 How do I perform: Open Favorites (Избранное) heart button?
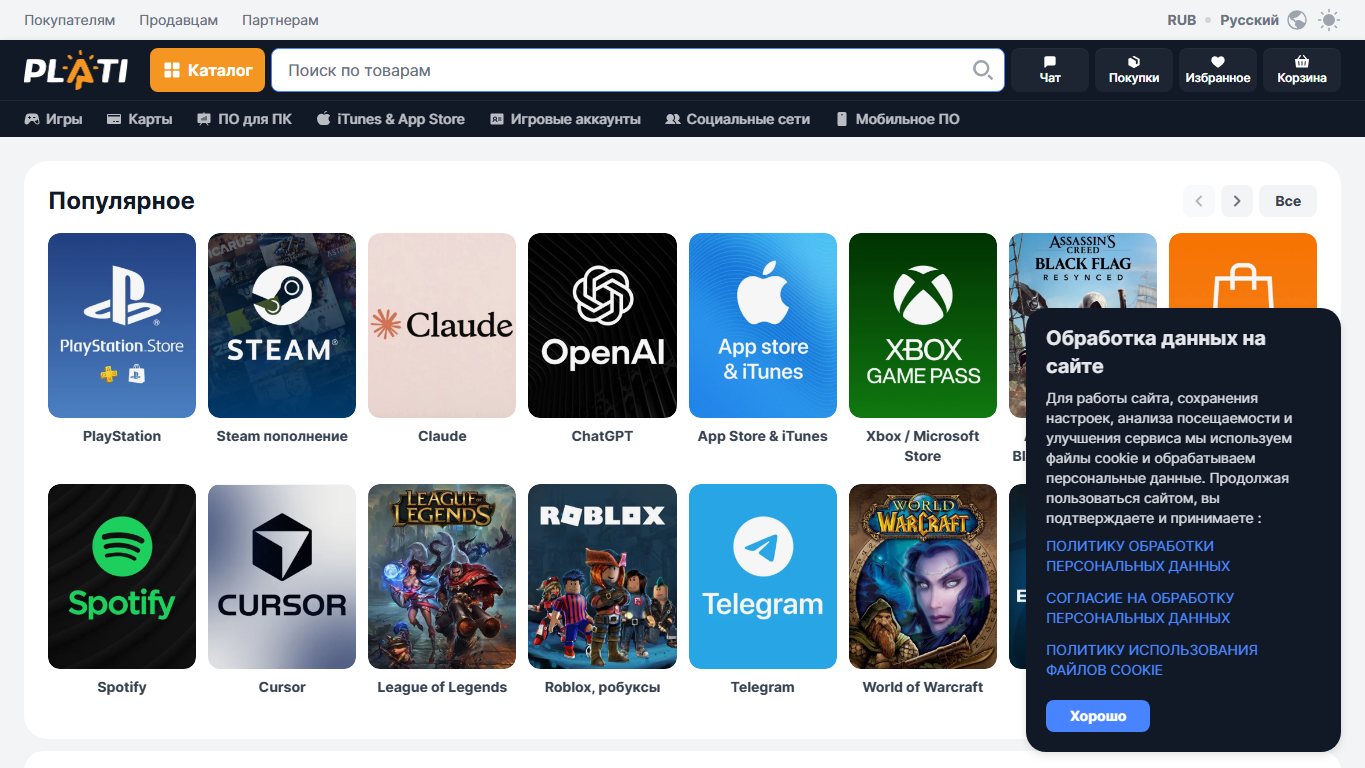pyautogui.click(x=1218, y=70)
